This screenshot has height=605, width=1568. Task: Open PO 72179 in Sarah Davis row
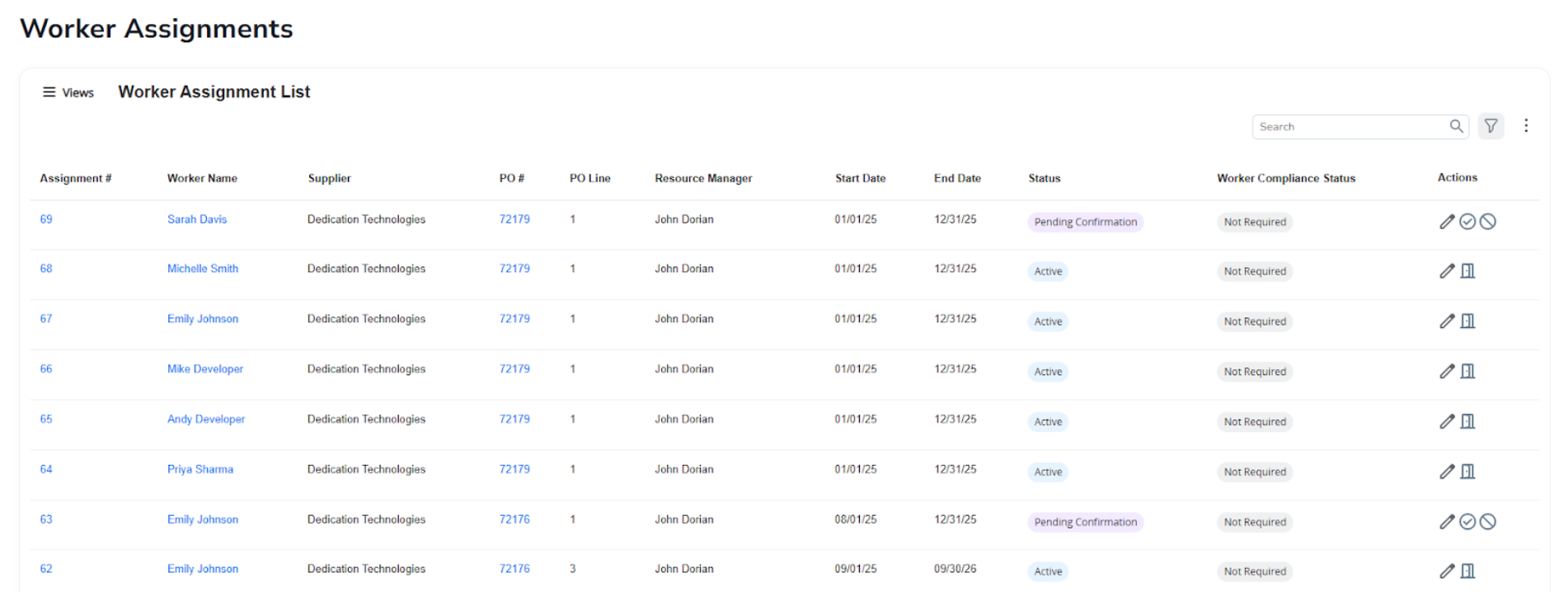514,219
